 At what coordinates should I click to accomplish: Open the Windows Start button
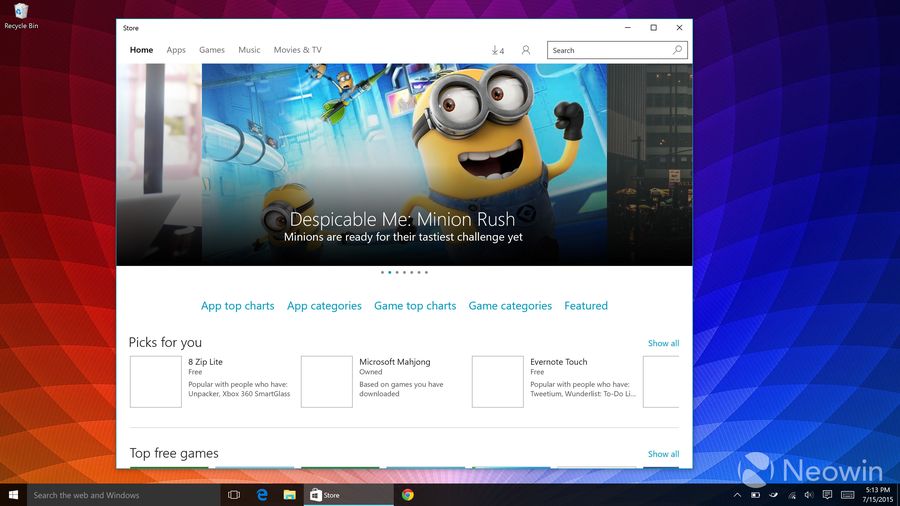point(13,495)
